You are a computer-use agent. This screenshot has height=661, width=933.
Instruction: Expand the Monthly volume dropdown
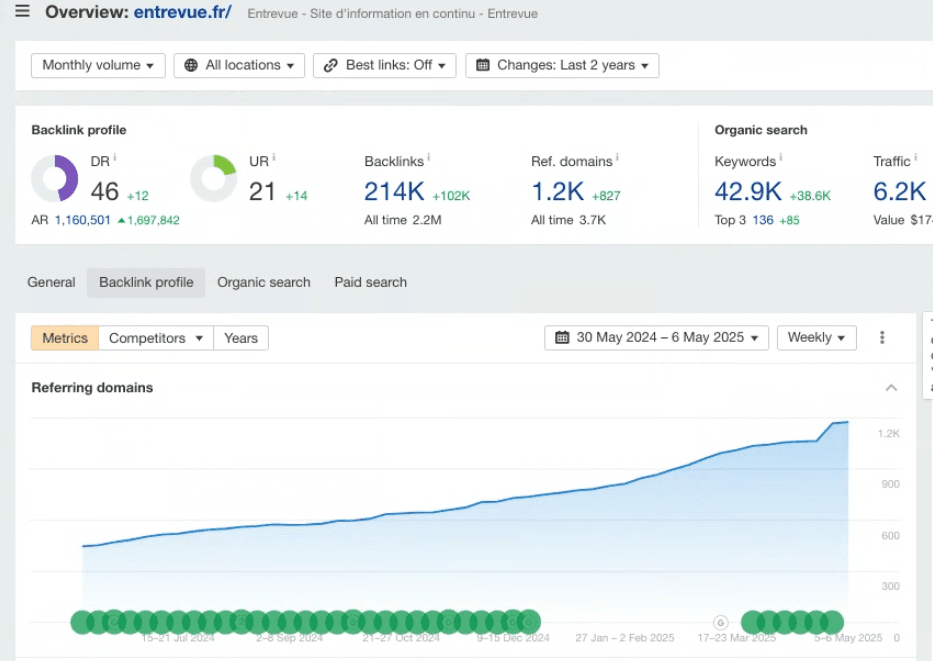pyautogui.click(x=98, y=65)
